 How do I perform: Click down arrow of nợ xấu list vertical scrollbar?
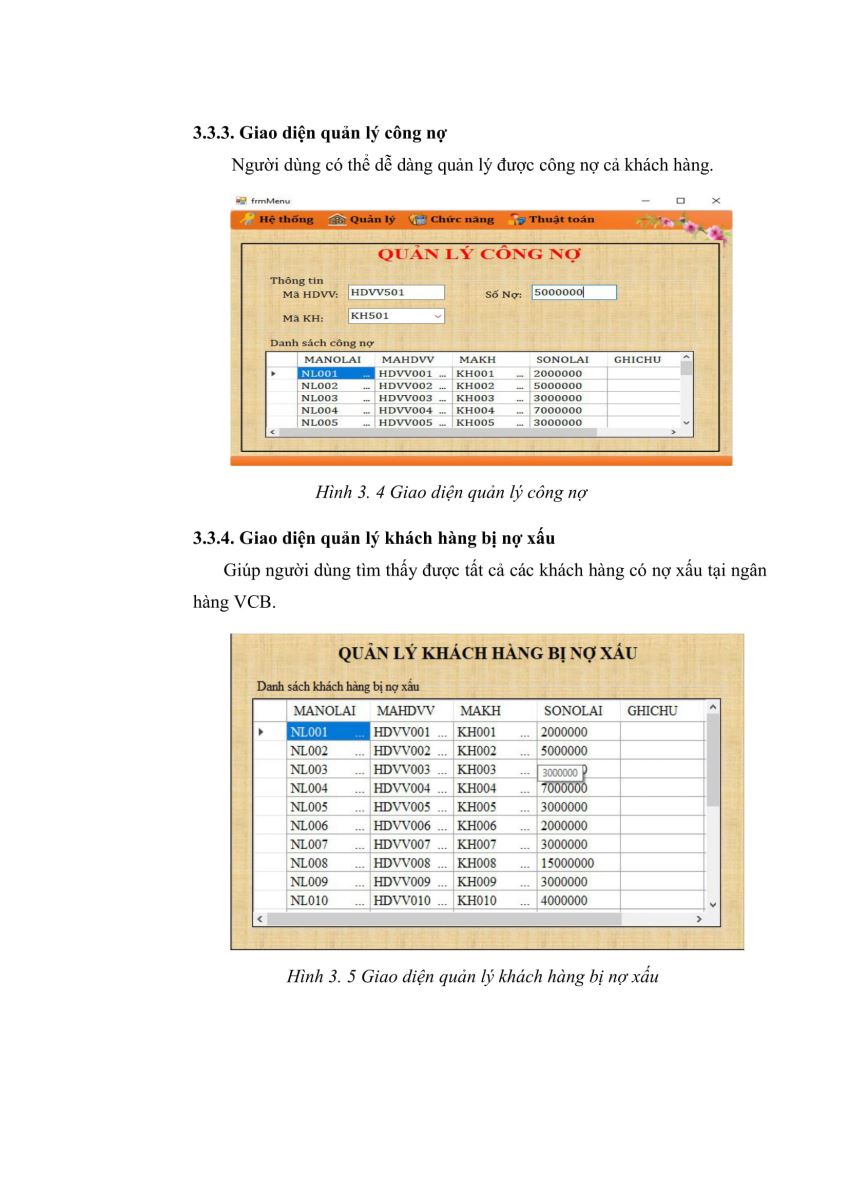pyautogui.click(x=712, y=904)
